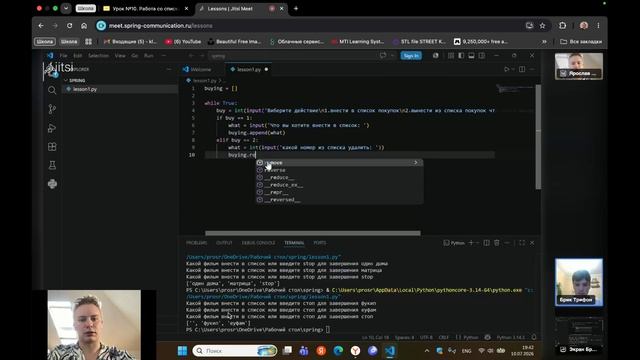Open the additional menus ellipsis in VS Code

click(x=164, y=56)
